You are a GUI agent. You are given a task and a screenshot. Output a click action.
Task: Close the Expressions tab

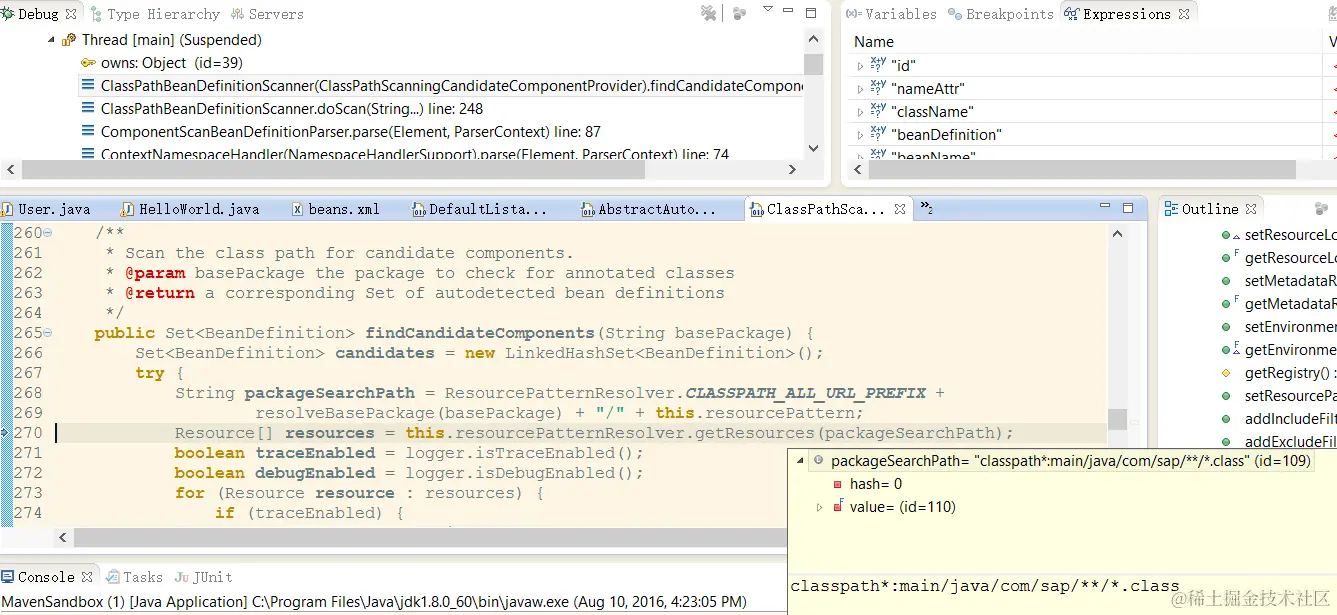point(1185,14)
